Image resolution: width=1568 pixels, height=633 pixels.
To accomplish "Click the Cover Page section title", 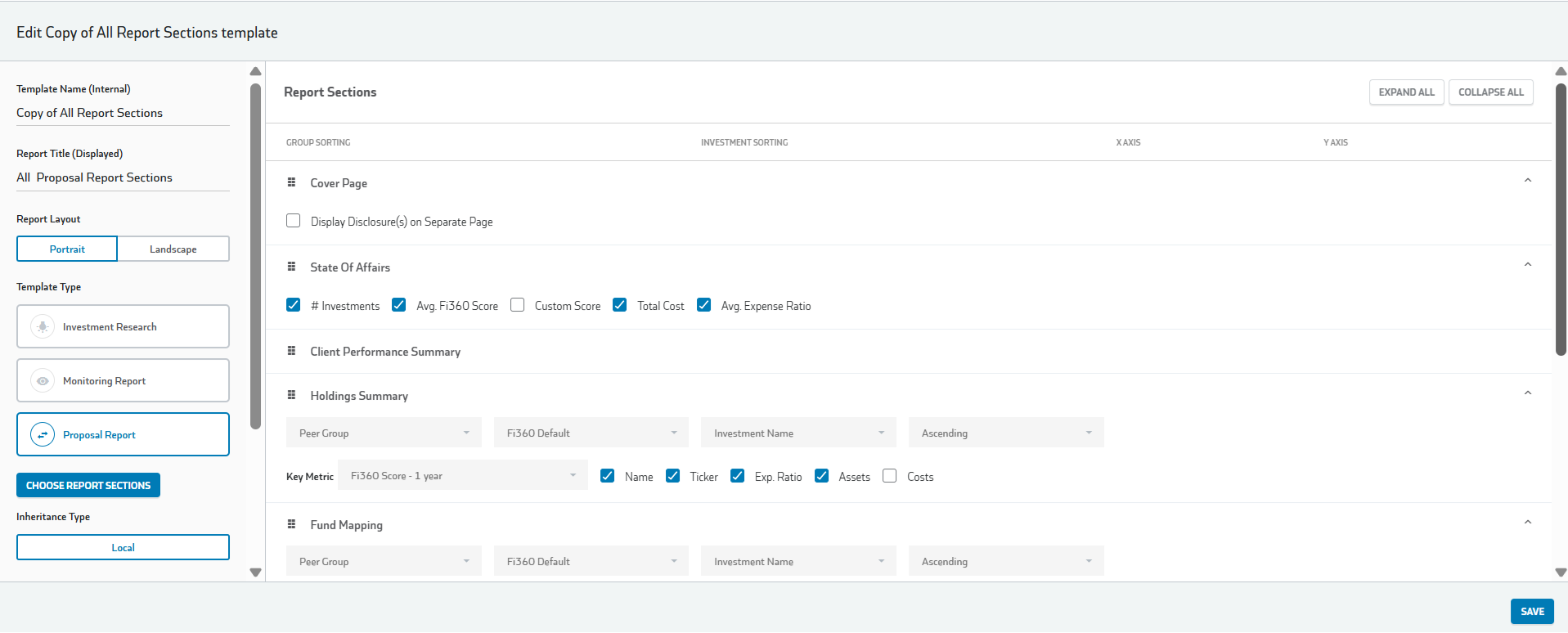I will click(339, 183).
